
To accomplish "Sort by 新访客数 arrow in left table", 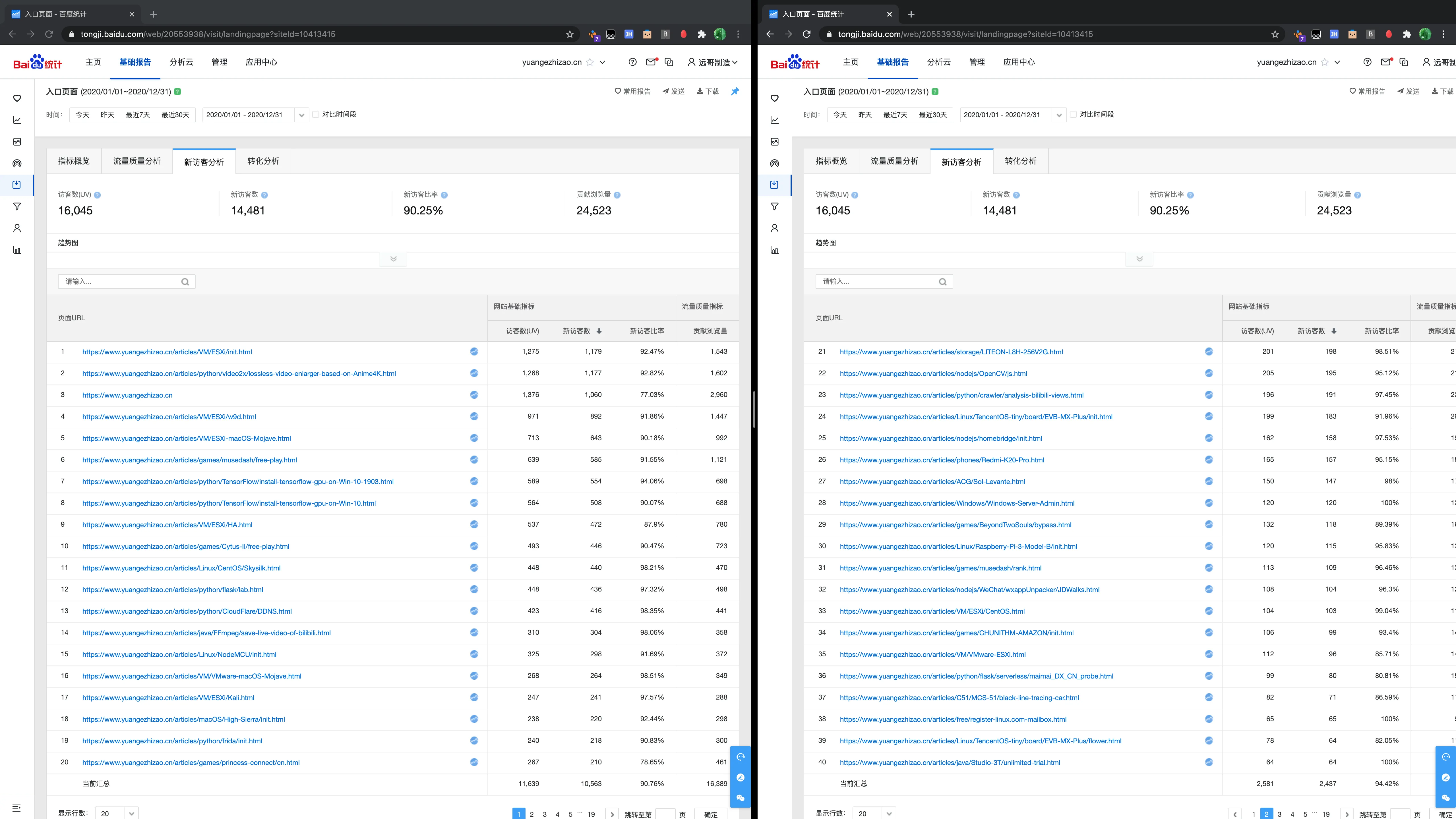I will tap(599, 331).
